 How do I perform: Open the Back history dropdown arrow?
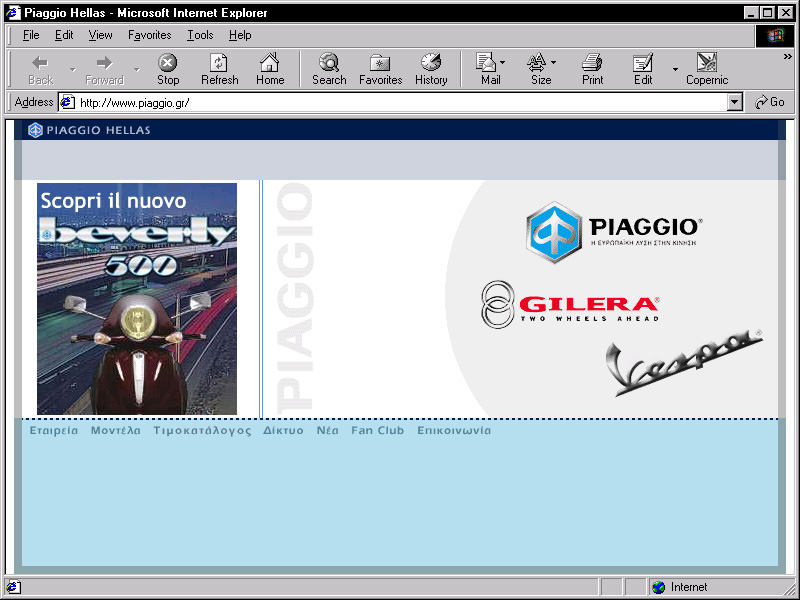tap(72, 69)
